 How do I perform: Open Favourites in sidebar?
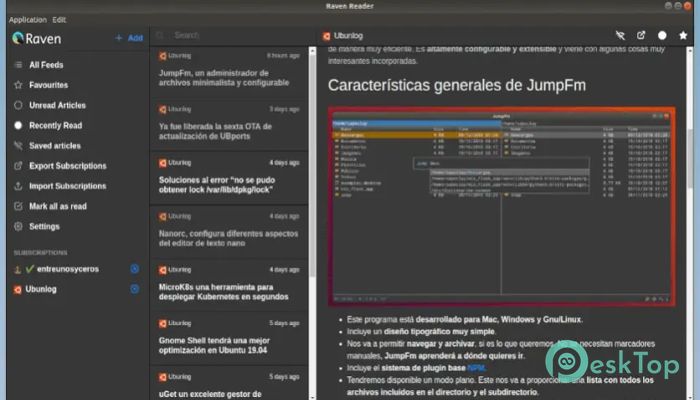point(48,85)
